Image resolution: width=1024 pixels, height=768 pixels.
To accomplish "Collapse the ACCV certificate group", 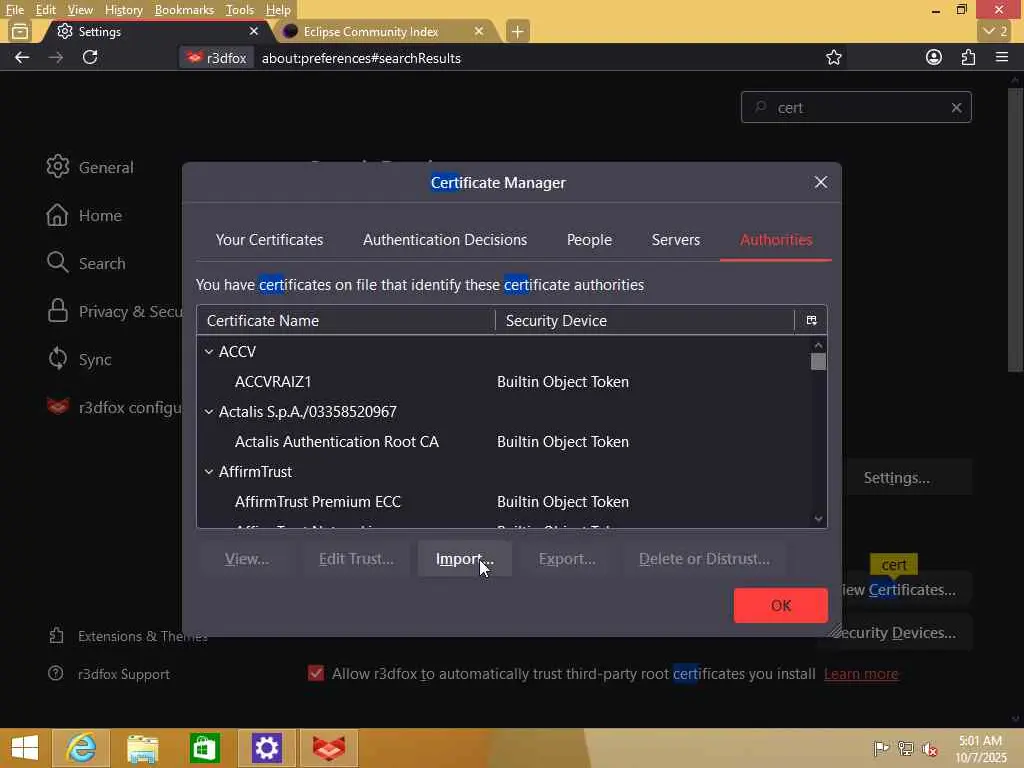I will pos(209,351).
